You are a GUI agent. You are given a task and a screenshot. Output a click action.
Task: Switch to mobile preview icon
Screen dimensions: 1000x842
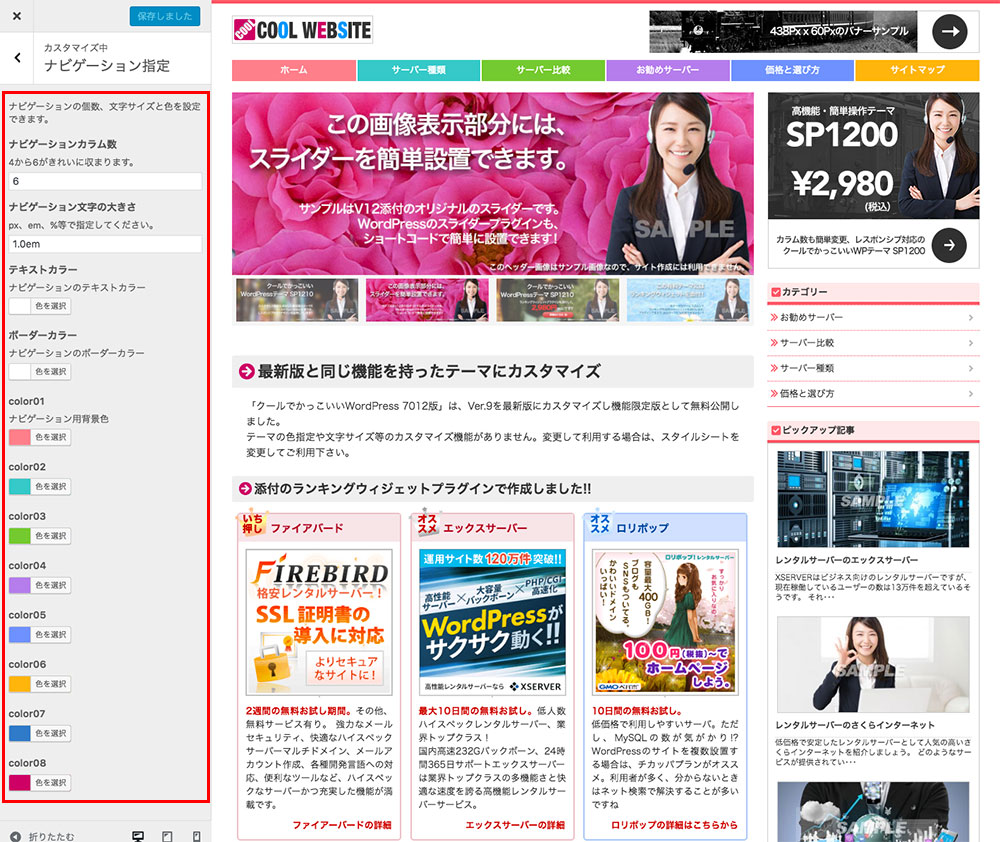(196, 836)
